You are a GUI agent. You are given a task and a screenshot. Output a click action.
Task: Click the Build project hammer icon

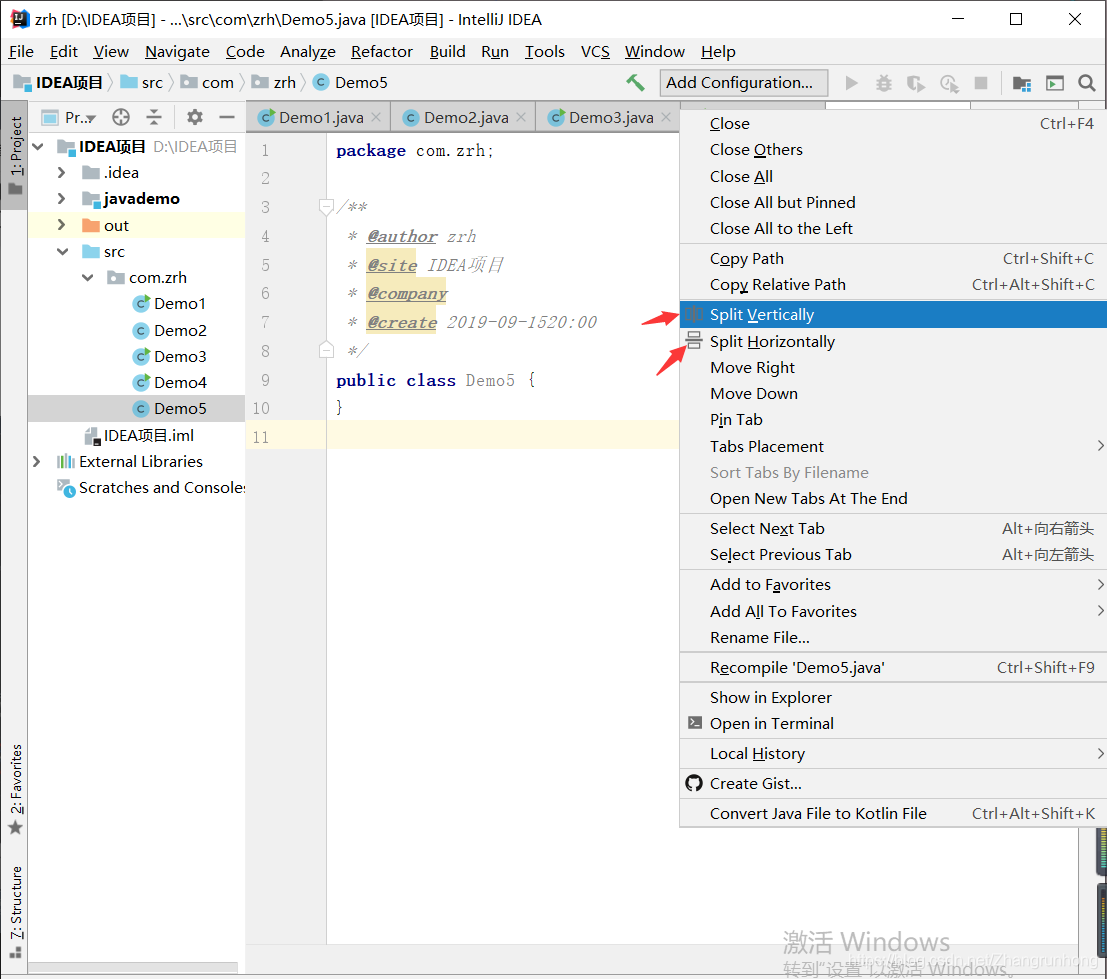click(x=635, y=83)
